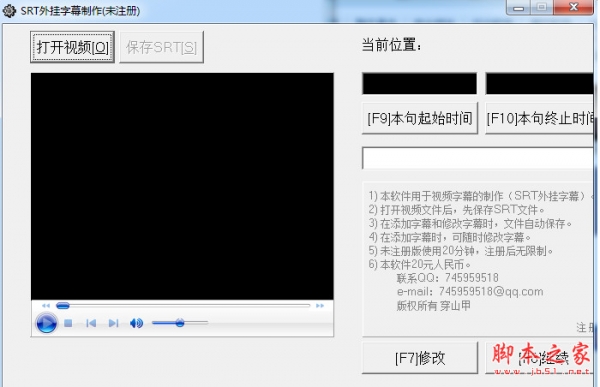
Task: Jump to previous track icon
Action: coord(91,323)
